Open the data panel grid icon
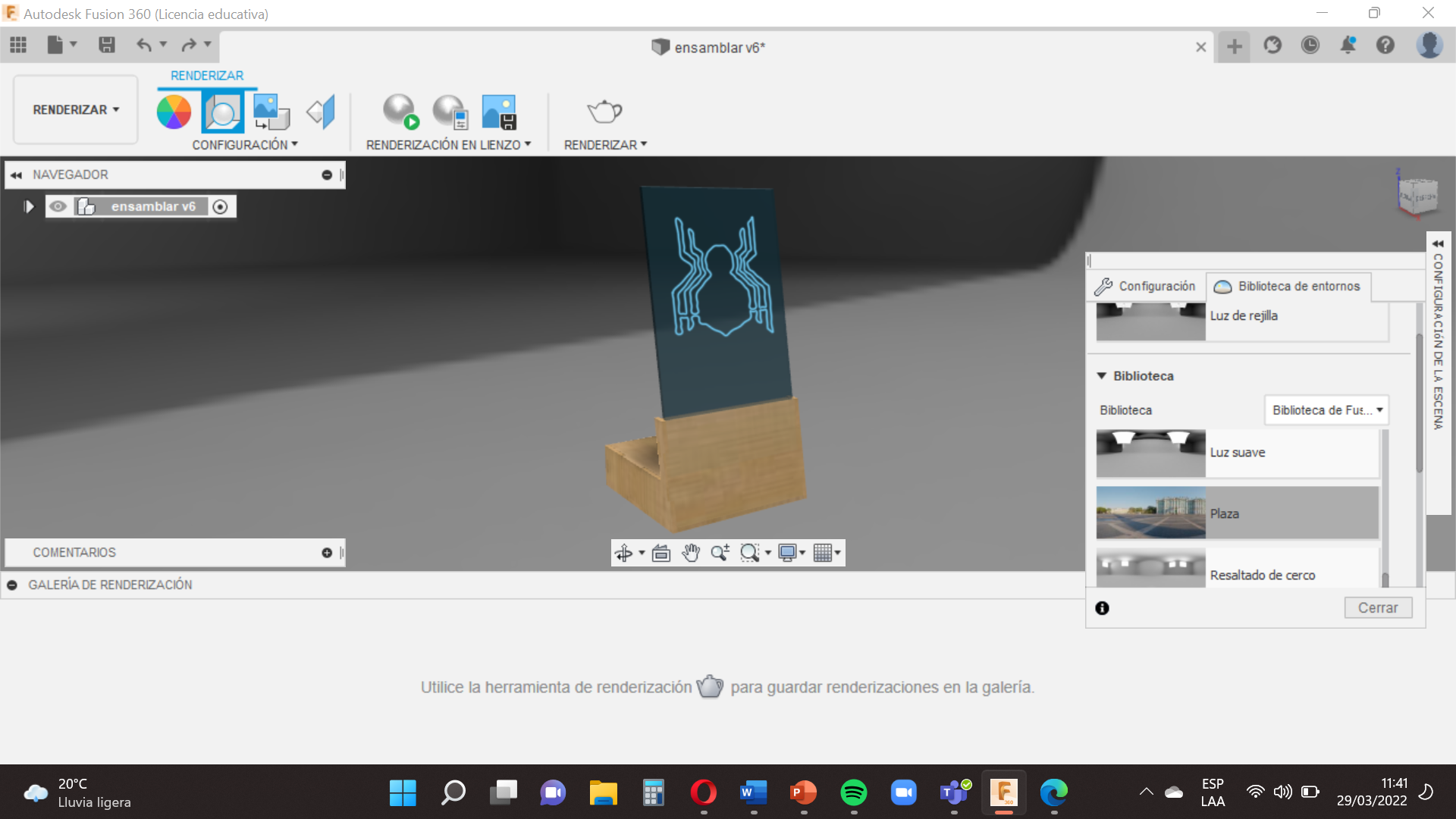The width and height of the screenshot is (1456, 819). pyautogui.click(x=18, y=45)
